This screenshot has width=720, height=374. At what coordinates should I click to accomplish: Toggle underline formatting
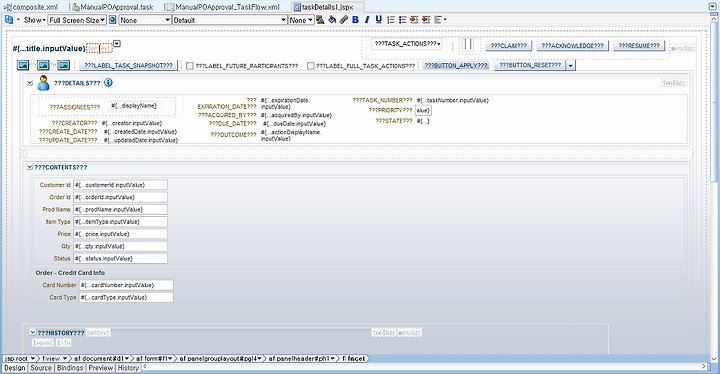point(378,20)
